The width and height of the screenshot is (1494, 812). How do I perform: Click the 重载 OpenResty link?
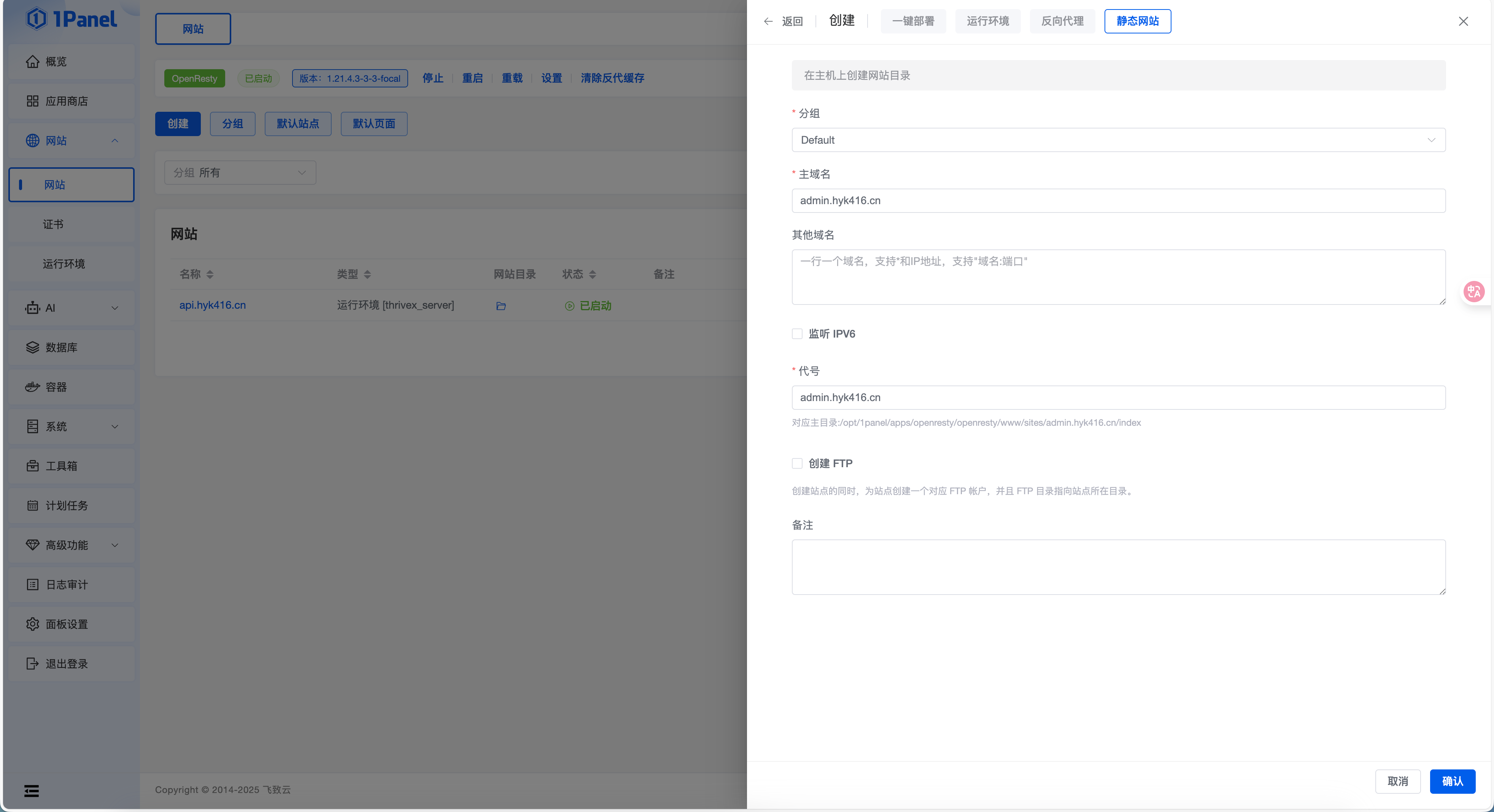tap(512, 78)
